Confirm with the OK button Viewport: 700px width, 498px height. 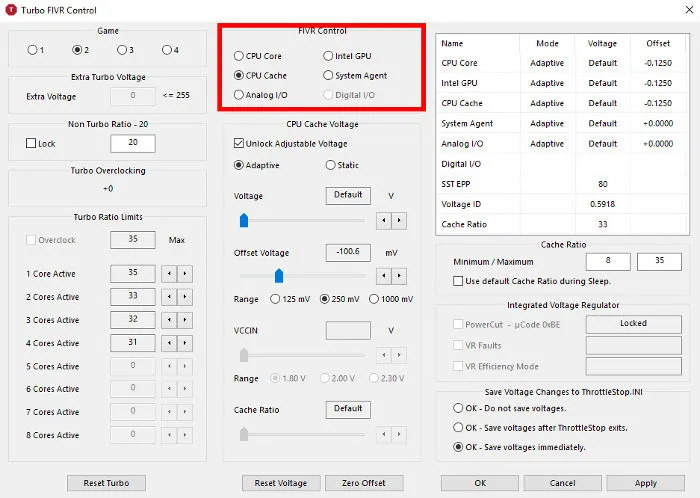[480, 483]
